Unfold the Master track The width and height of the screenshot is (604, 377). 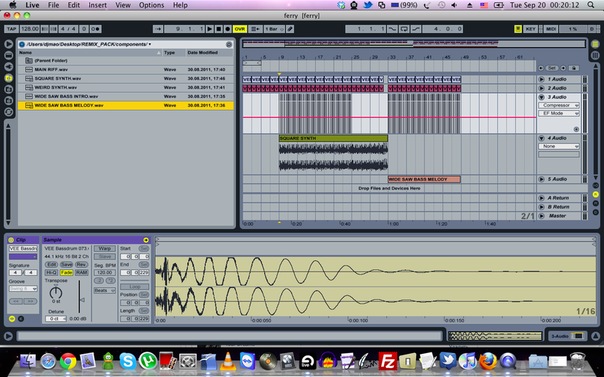coord(541,216)
